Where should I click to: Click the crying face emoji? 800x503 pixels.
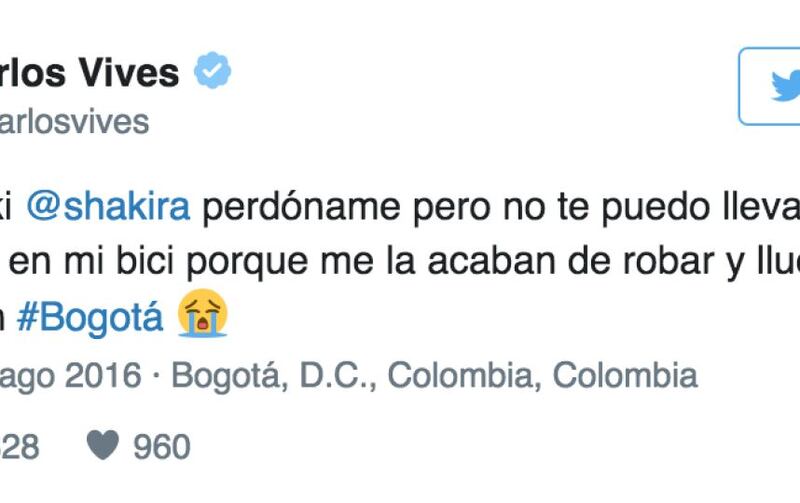coord(203,313)
